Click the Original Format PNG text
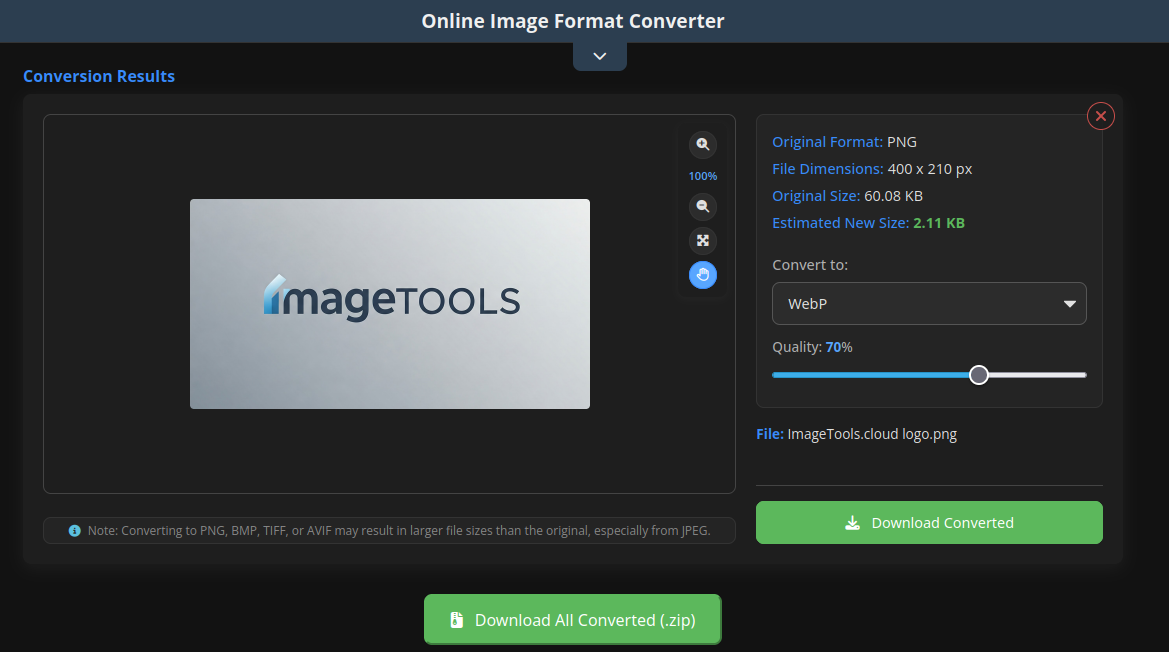Screen dimensions: 1169x652 point(844,142)
